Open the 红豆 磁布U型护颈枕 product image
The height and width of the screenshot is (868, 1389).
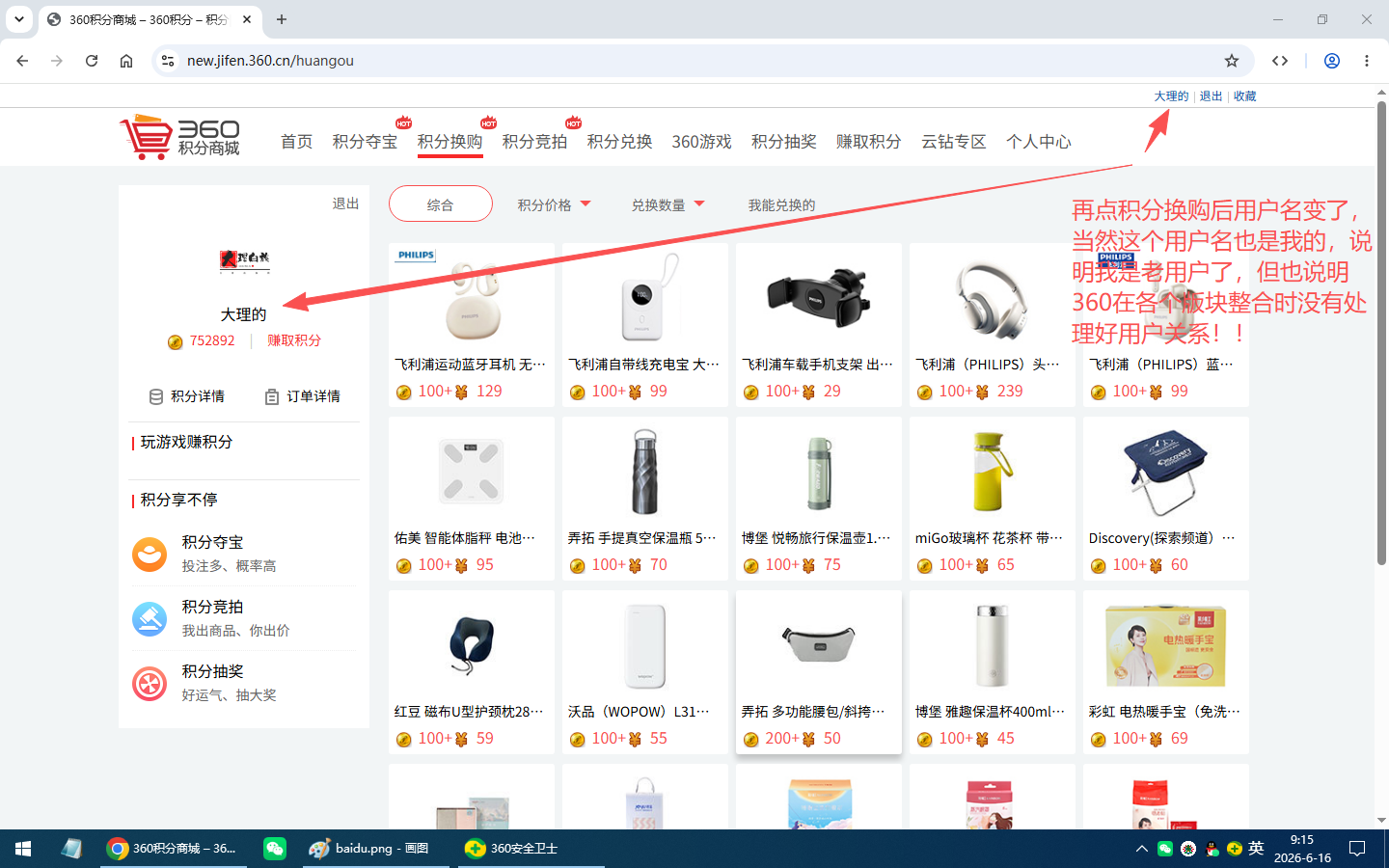(x=472, y=645)
